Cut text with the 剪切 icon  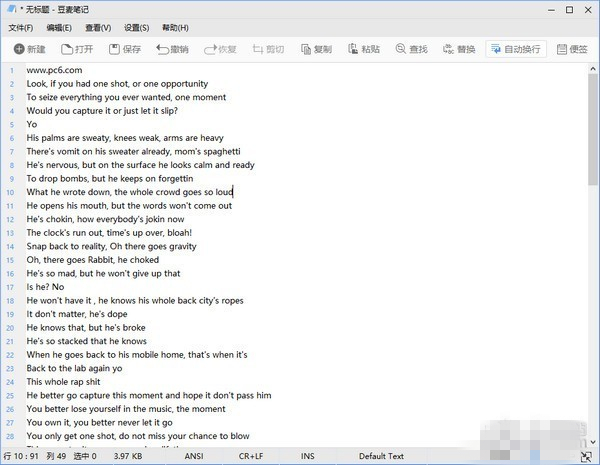point(258,49)
